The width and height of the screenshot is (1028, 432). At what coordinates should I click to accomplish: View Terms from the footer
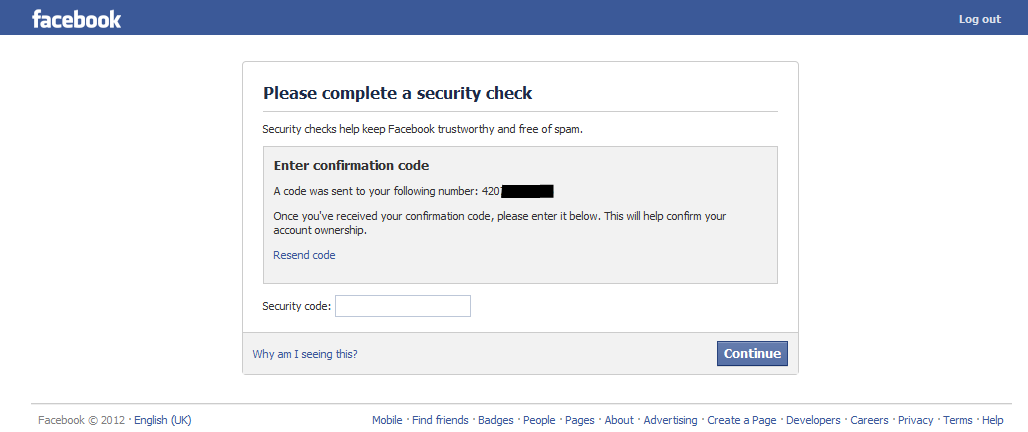(x=957, y=420)
